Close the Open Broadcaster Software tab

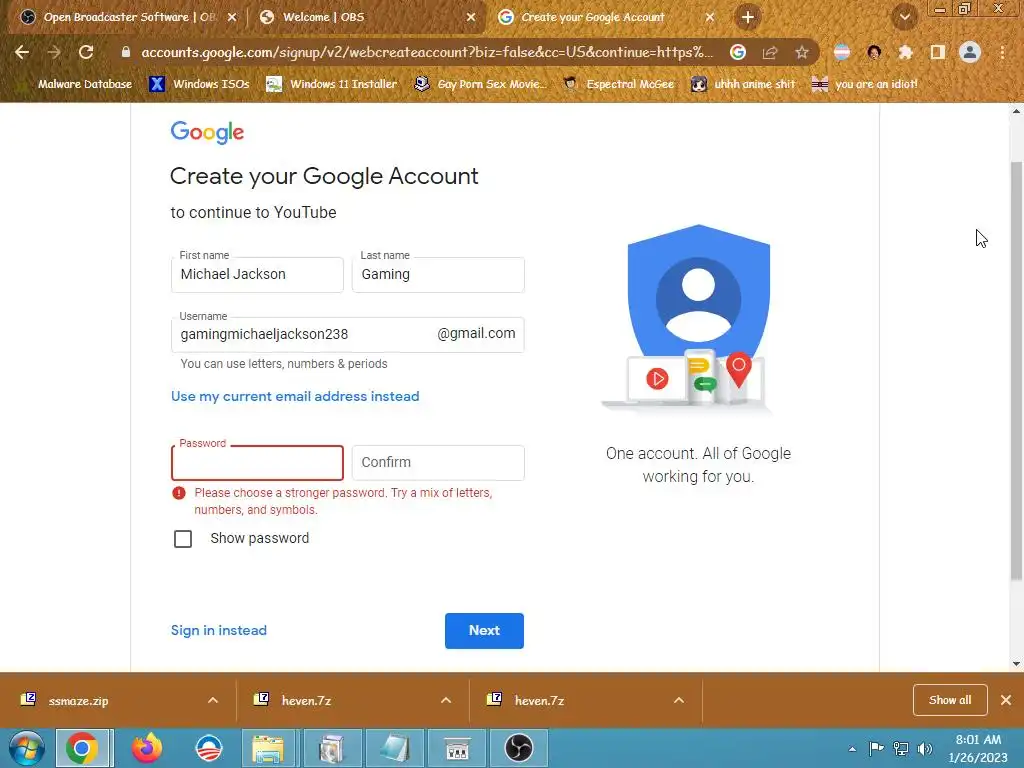point(232,18)
